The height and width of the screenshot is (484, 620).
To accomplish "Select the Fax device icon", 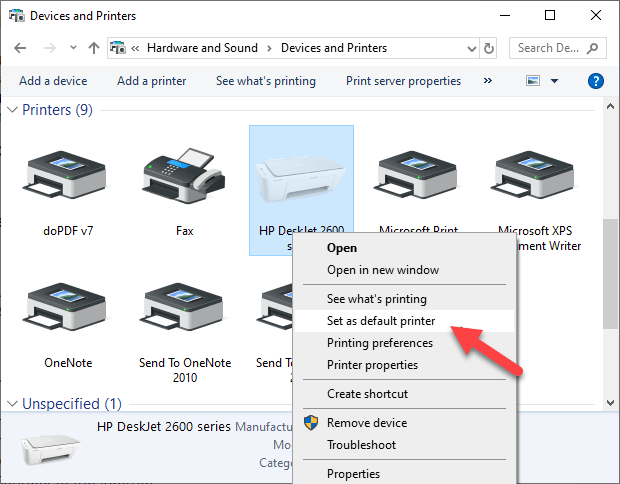I will click(x=184, y=175).
